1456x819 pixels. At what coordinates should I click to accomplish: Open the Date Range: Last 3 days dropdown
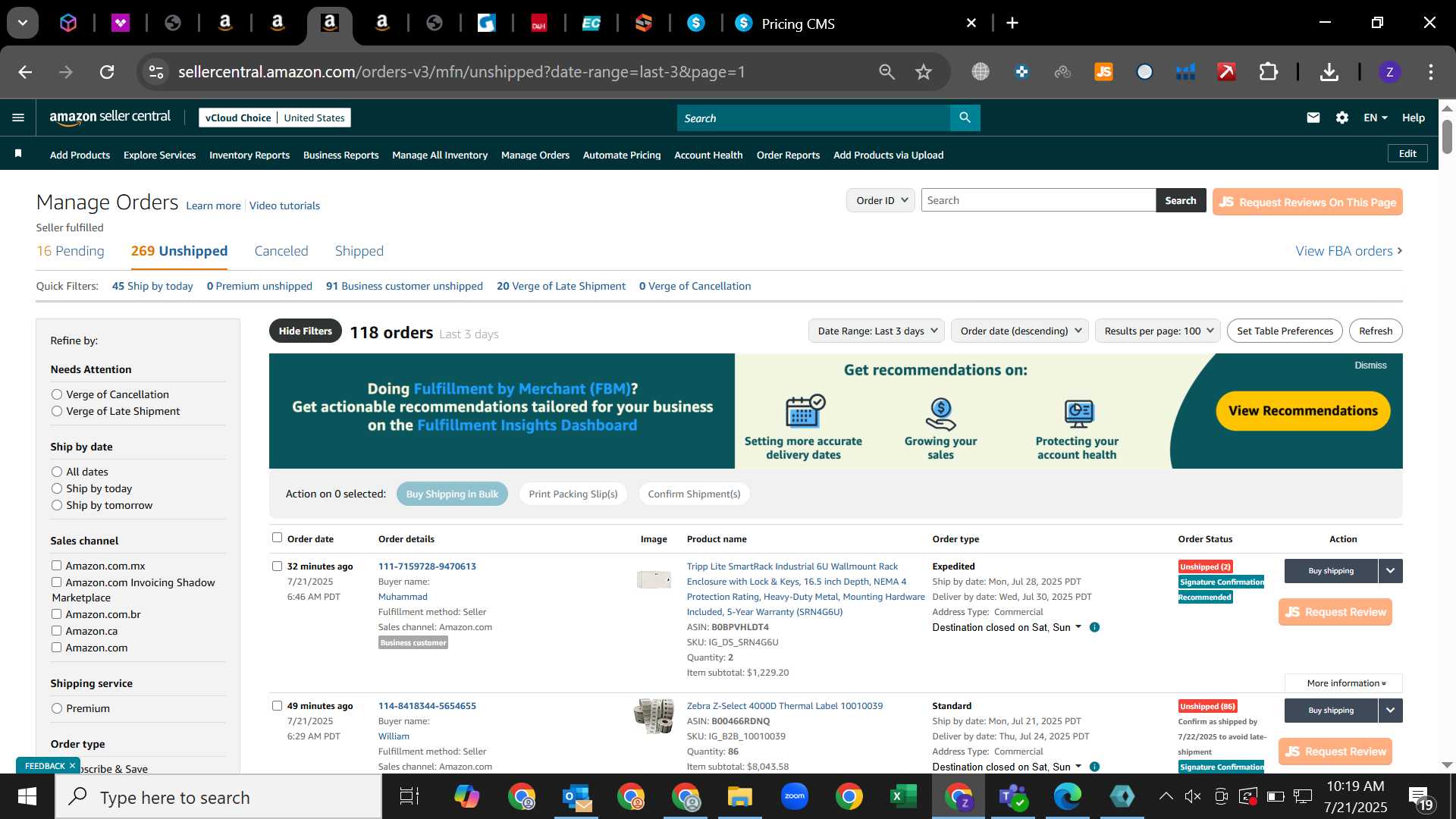(876, 331)
